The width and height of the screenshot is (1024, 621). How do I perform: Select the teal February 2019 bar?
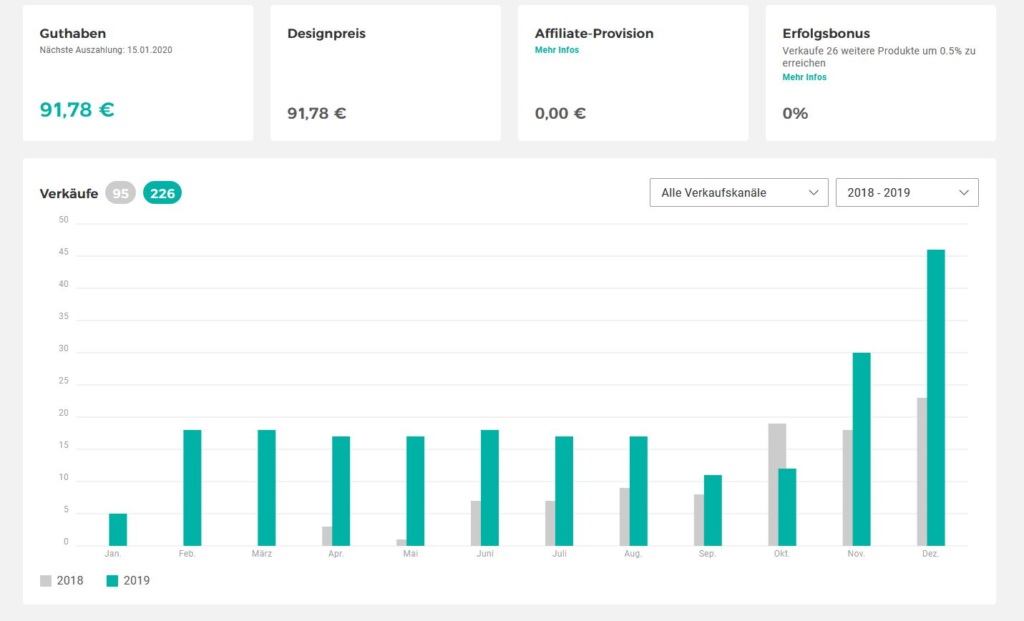coord(192,488)
